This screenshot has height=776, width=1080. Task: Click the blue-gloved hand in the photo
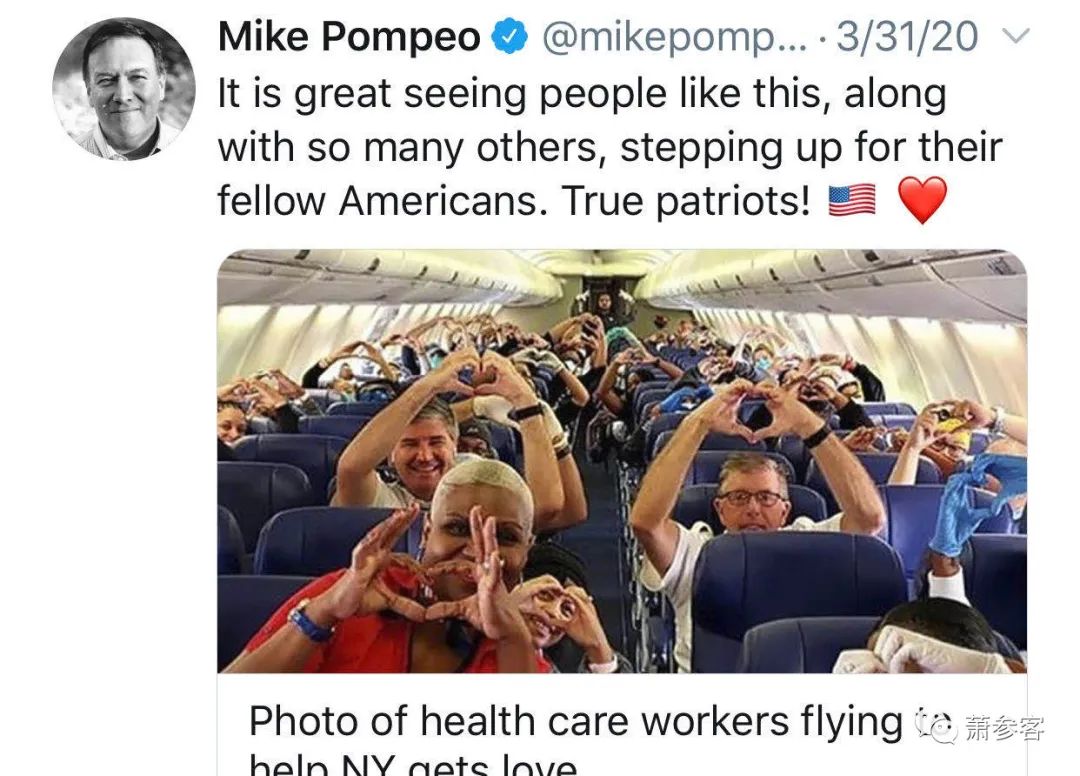[975, 501]
